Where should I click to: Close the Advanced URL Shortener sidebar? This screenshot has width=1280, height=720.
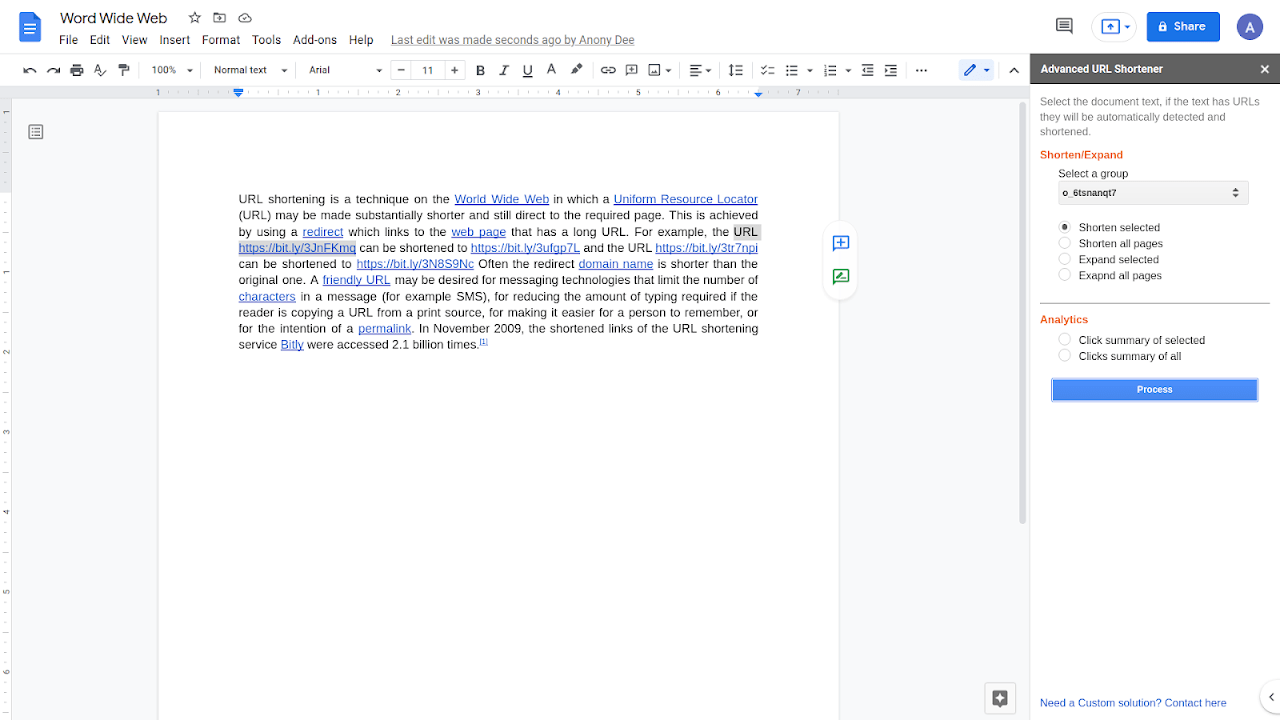[x=1265, y=69]
